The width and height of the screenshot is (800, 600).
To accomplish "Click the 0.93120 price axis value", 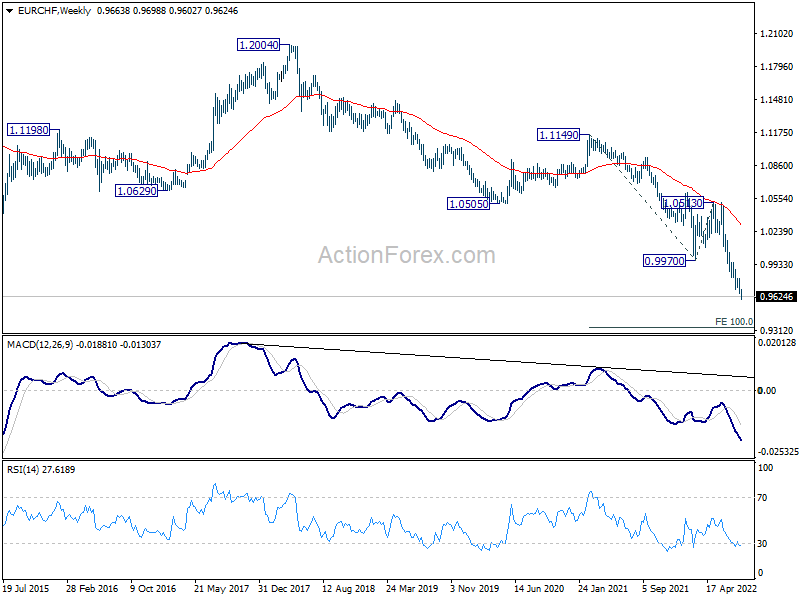I will 777,331.
